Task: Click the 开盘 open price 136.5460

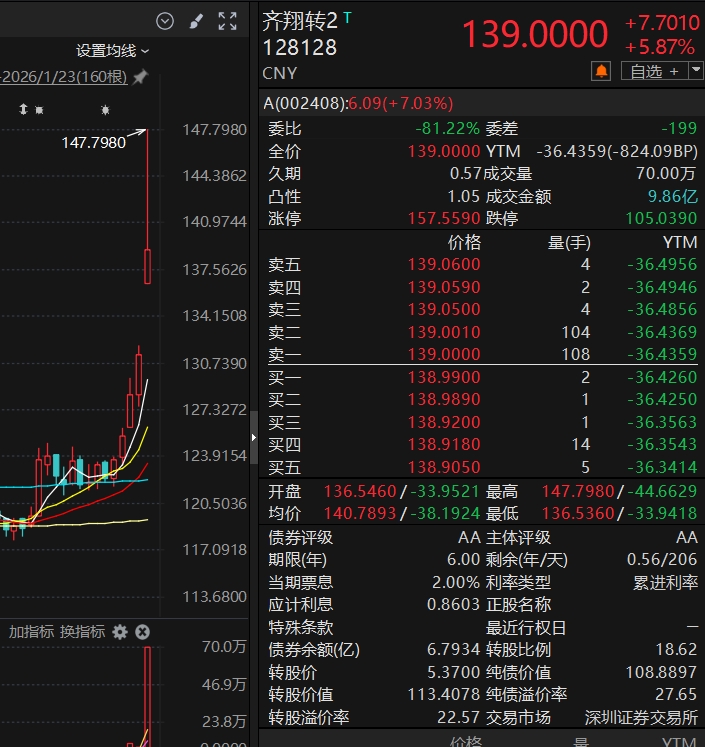Action: click(x=360, y=491)
